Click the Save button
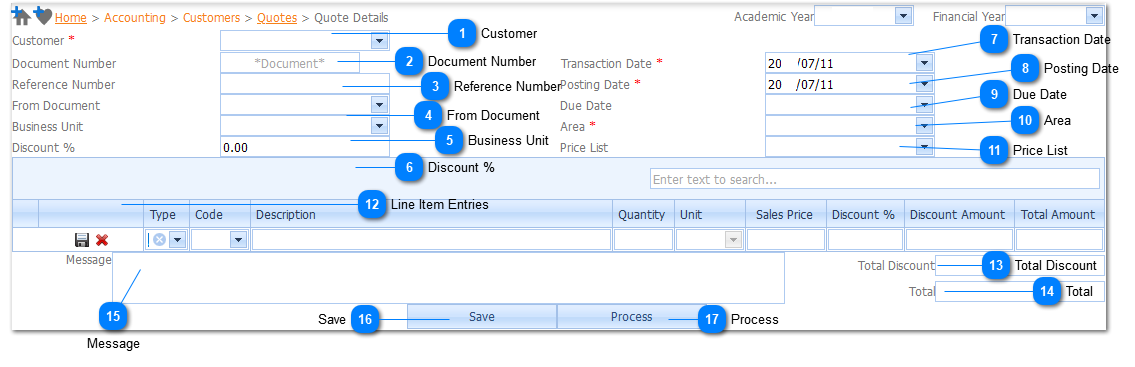This screenshot has width=1135, height=367. (481, 317)
